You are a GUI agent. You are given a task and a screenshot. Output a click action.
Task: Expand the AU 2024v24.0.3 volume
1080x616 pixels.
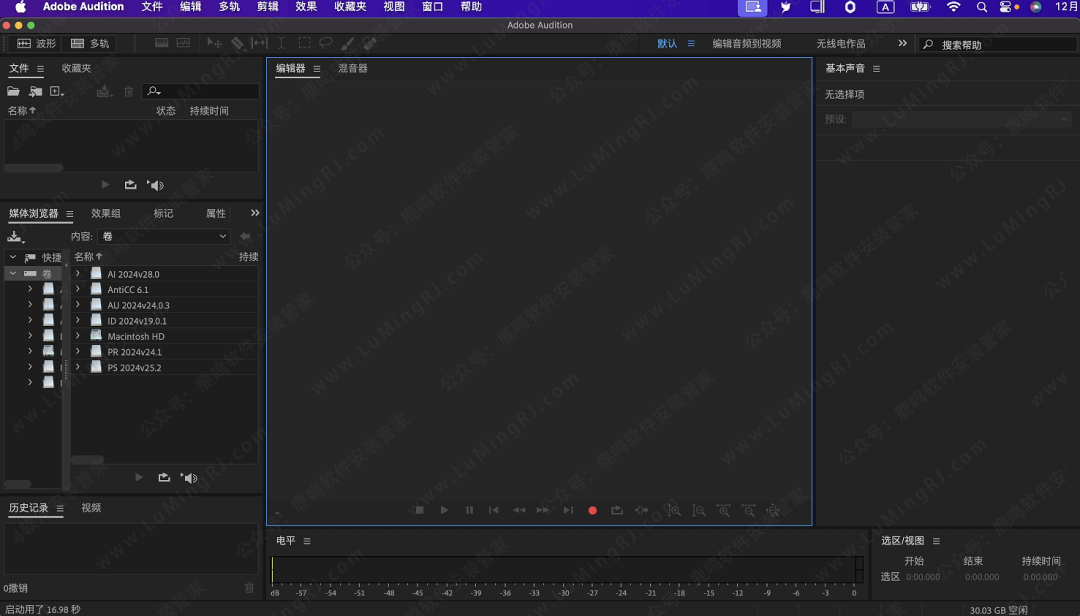[x=78, y=305]
